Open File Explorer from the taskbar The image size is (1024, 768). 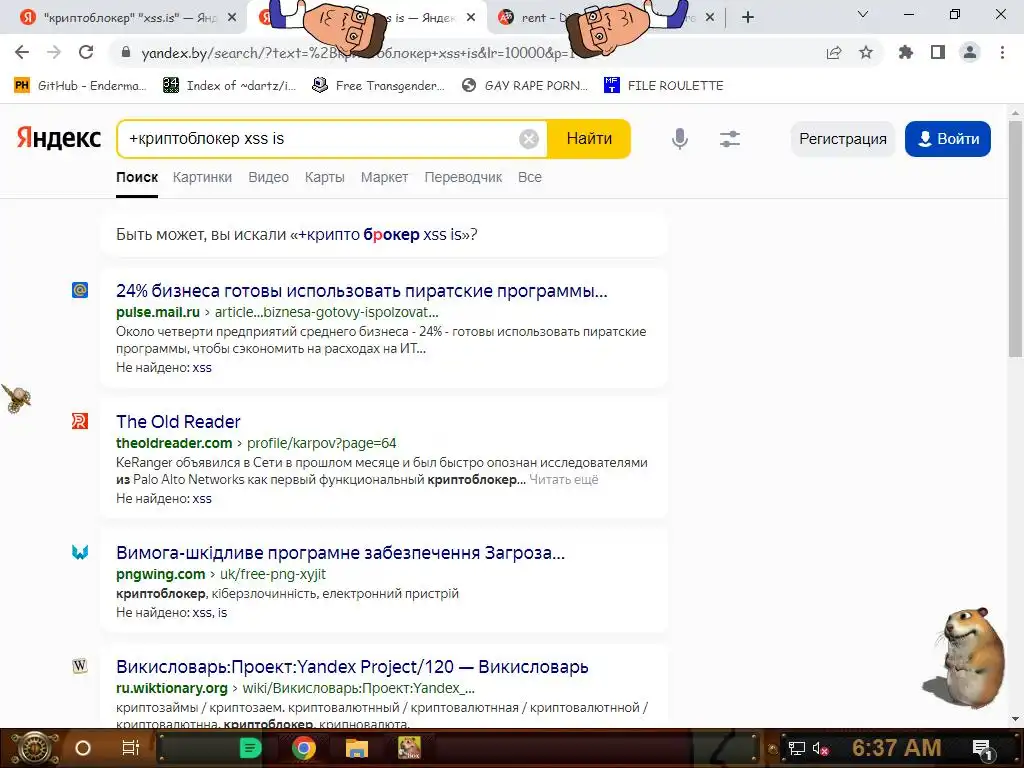357,748
